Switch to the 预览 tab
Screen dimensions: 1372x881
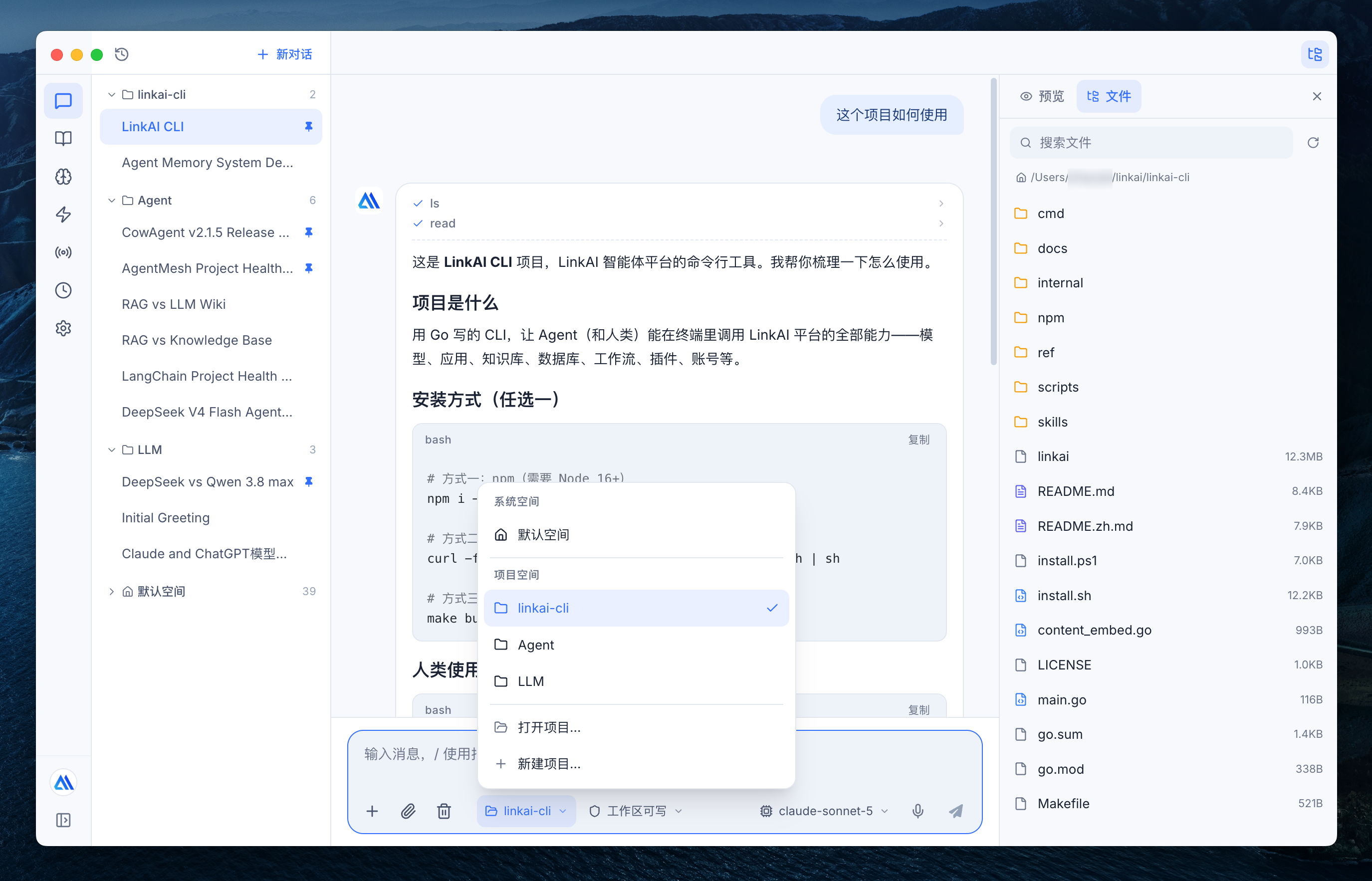tap(1042, 96)
